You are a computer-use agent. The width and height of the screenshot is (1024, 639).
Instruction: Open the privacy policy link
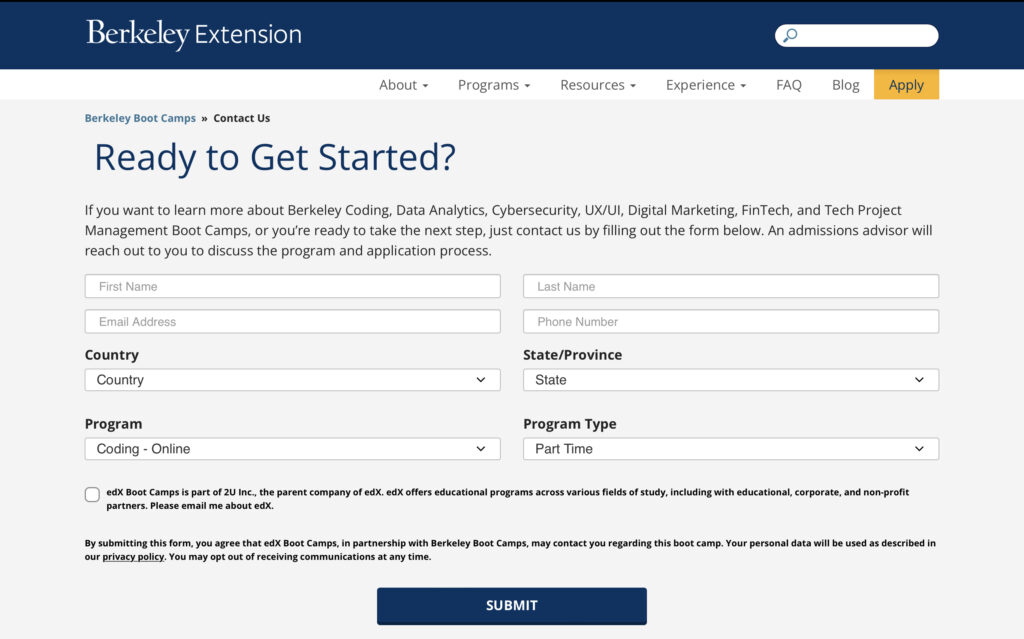133,557
